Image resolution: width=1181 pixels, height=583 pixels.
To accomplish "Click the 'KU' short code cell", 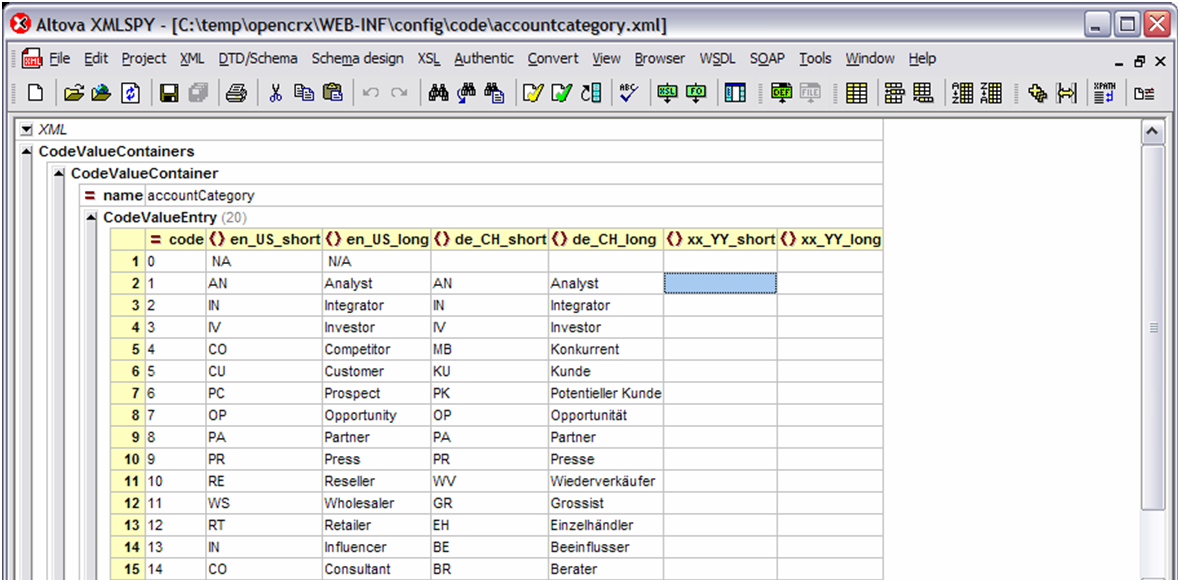I will 490,371.
